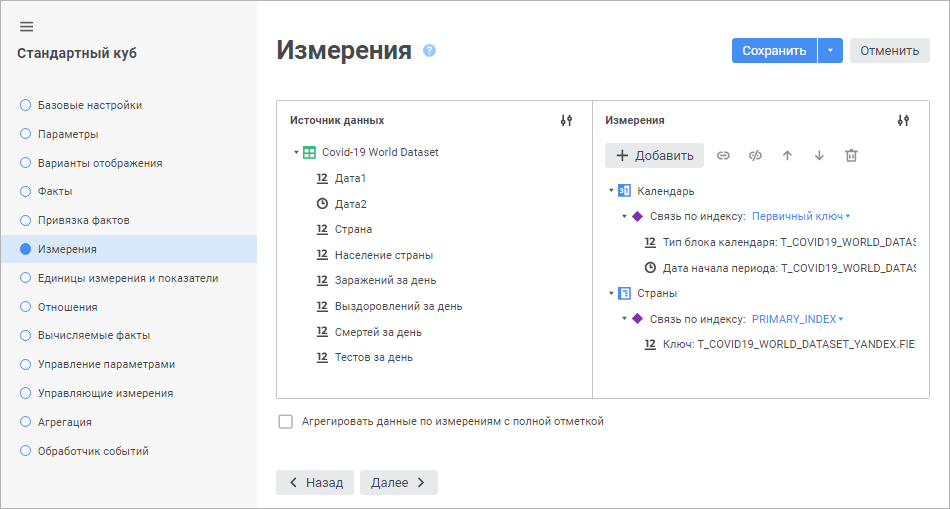
Task: Move dimension up with arrow icon
Action: point(787,155)
